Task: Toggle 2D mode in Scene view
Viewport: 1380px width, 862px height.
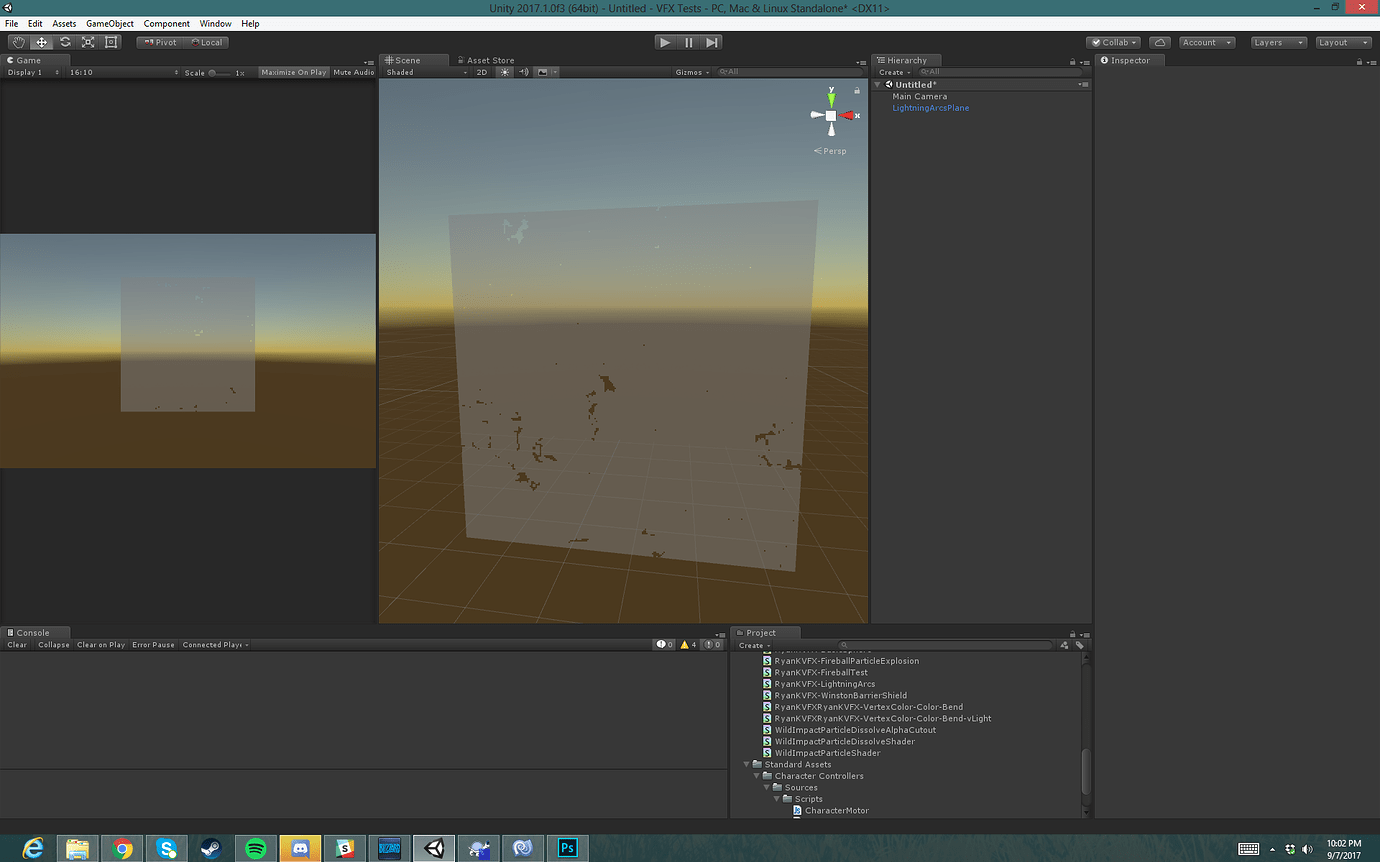Action: (x=481, y=71)
